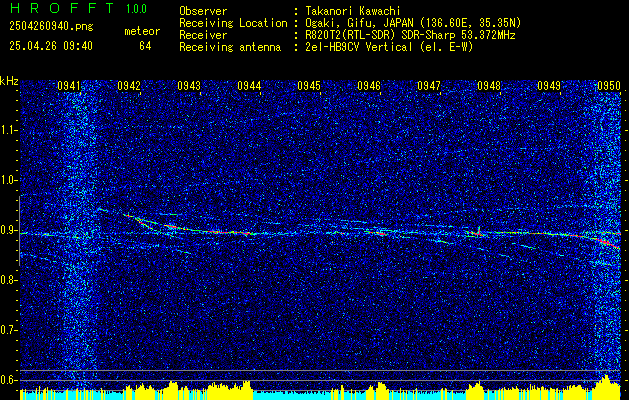Click the 0943 time marker

tap(189, 85)
